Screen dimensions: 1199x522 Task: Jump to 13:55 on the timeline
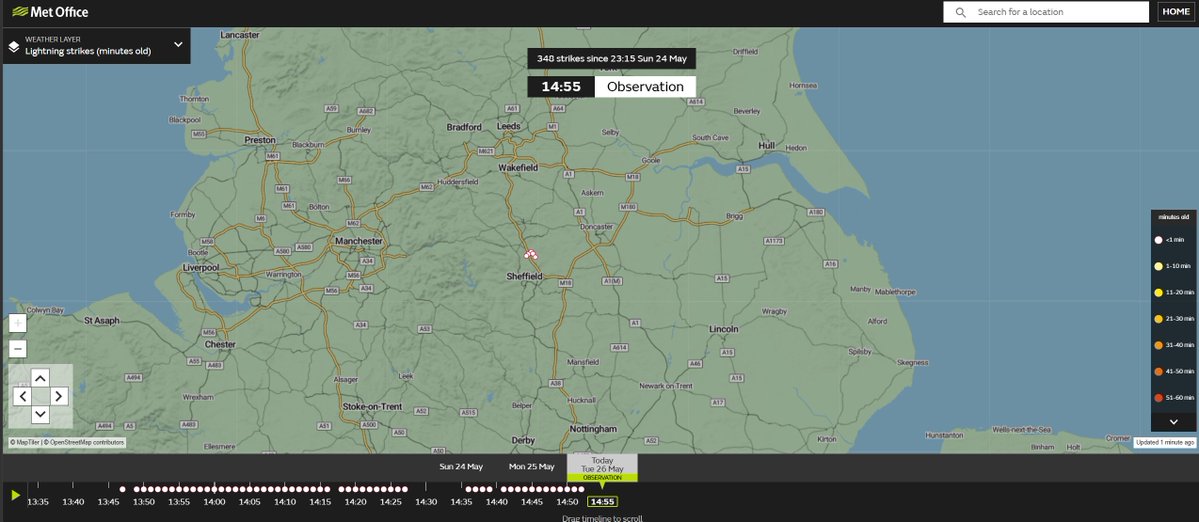pos(179,502)
